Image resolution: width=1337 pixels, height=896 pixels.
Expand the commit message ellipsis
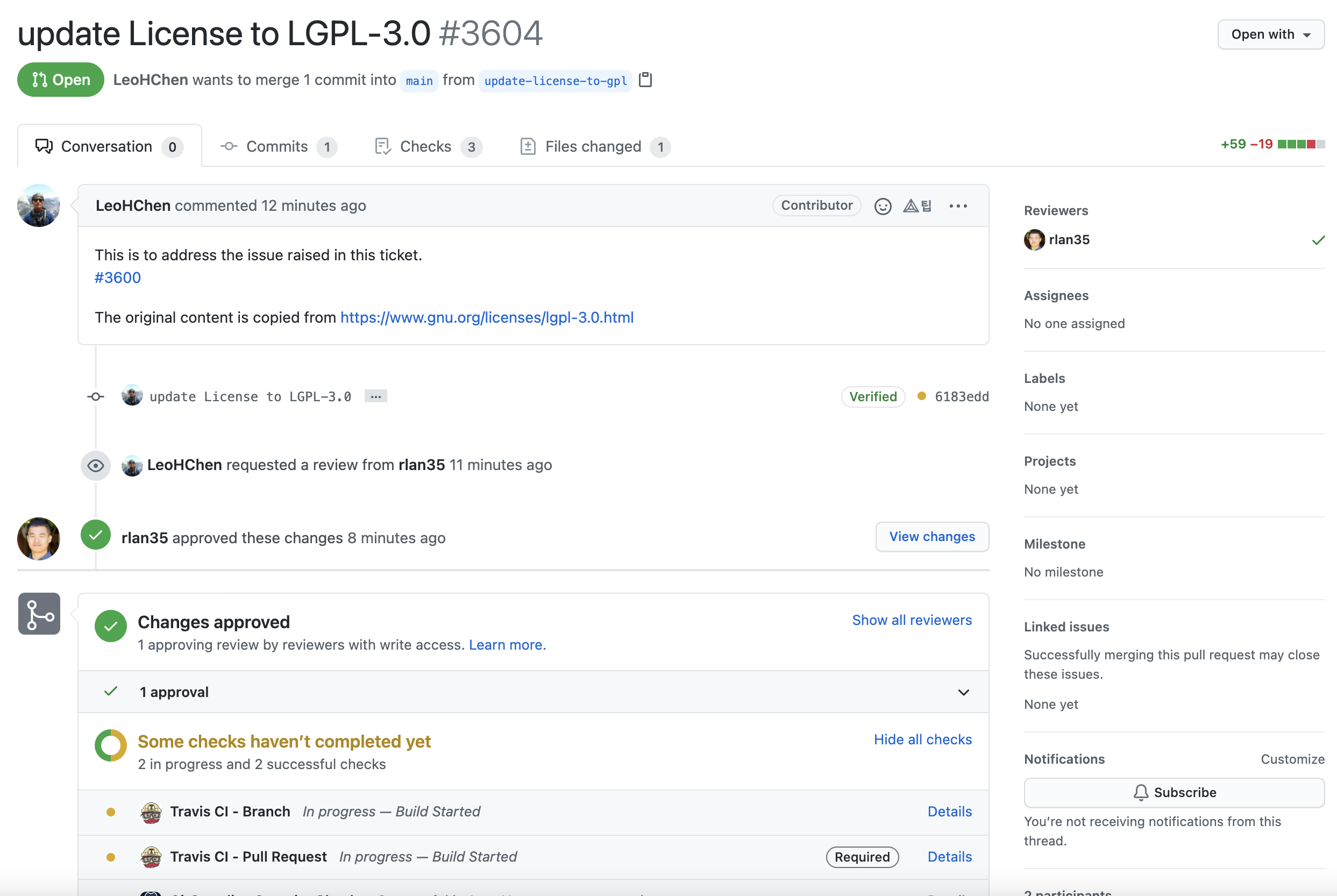click(x=375, y=396)
